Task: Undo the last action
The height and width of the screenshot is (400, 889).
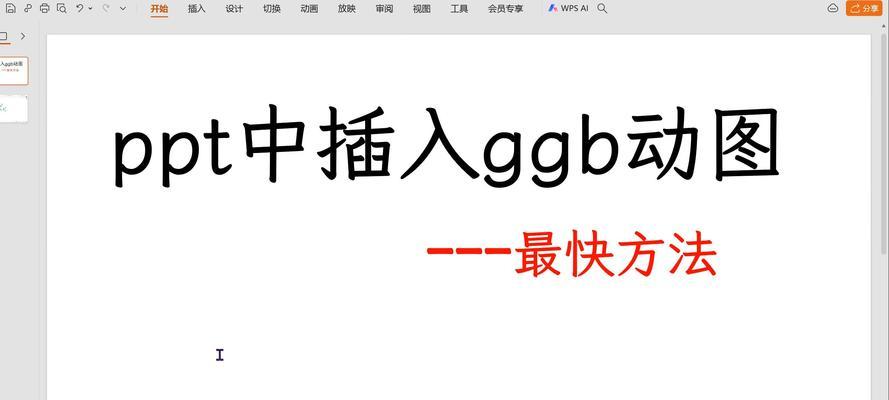Action: 80,8
